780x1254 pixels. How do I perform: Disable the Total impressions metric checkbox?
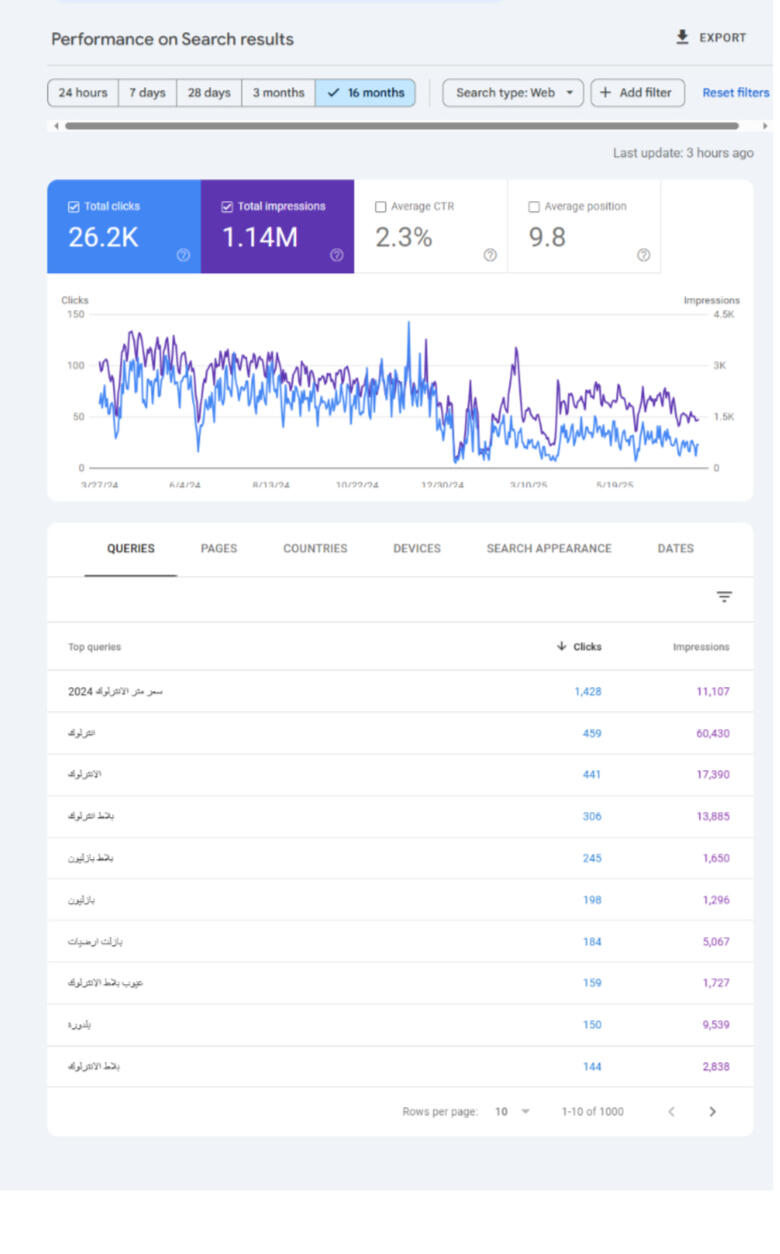[x=227, y=207]
